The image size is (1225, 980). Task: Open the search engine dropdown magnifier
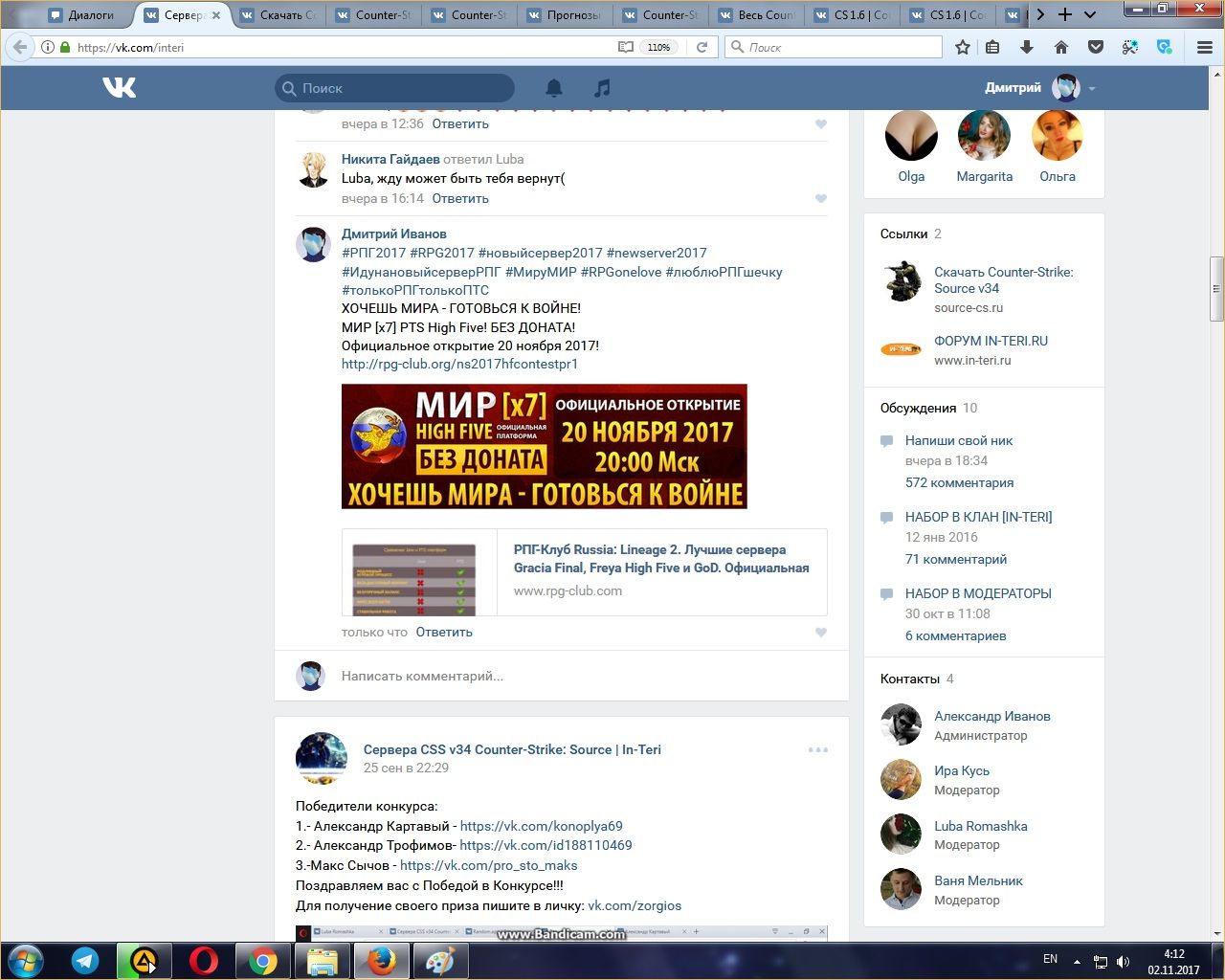tap(738, 47)
